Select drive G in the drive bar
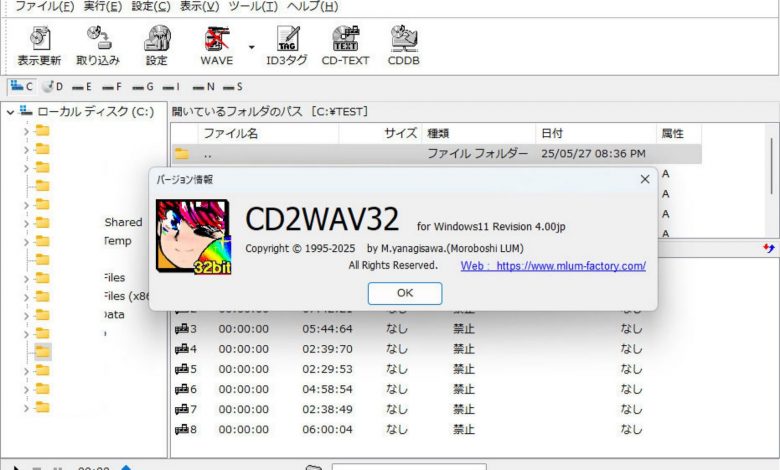The width and height of the screenshot is (780, 470). pos(143,87)
